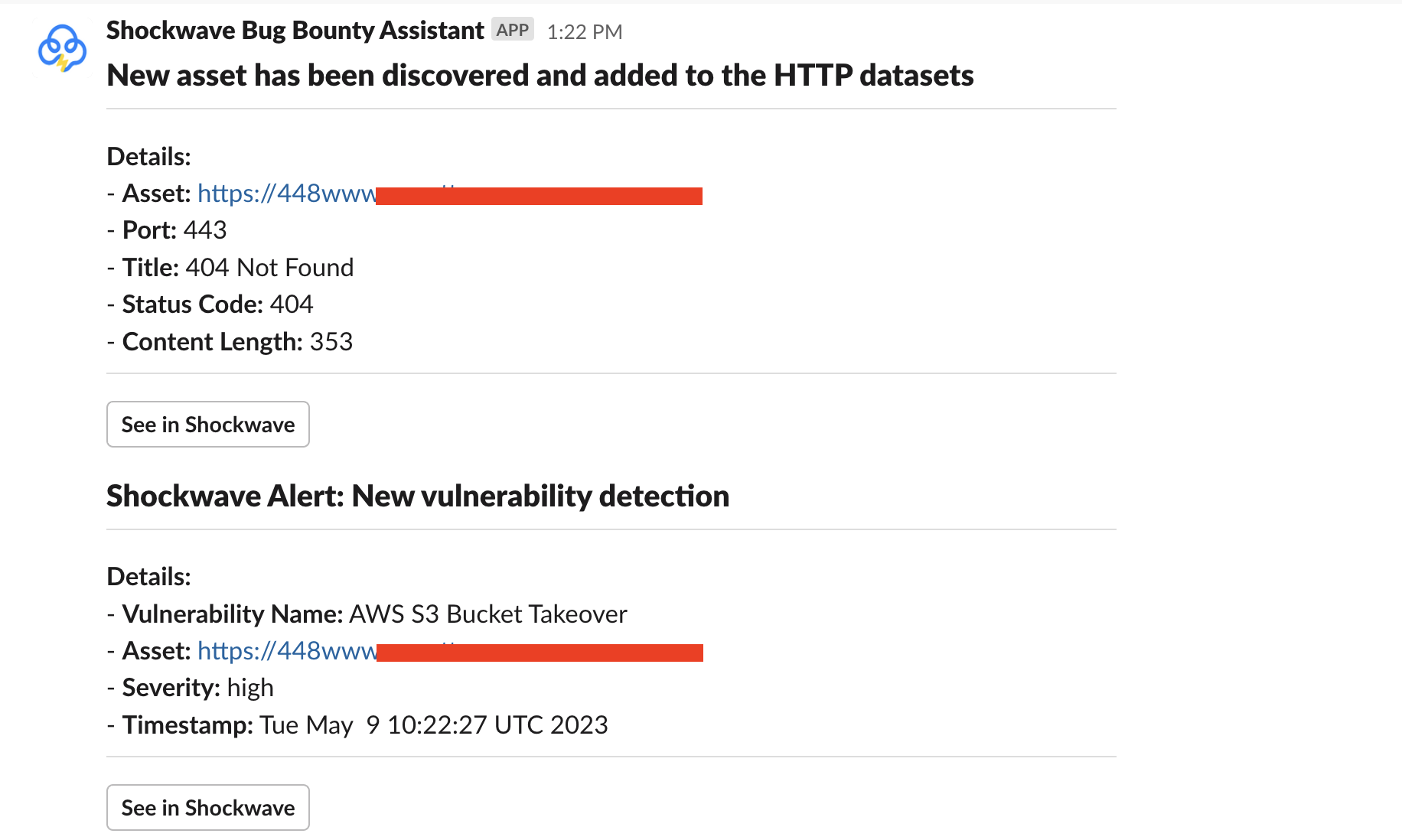Image resolution: width=1402 pixels, height=840 pixels.
Task: Click the red redaction bar above Port: 443
Action: coord(539,196)
